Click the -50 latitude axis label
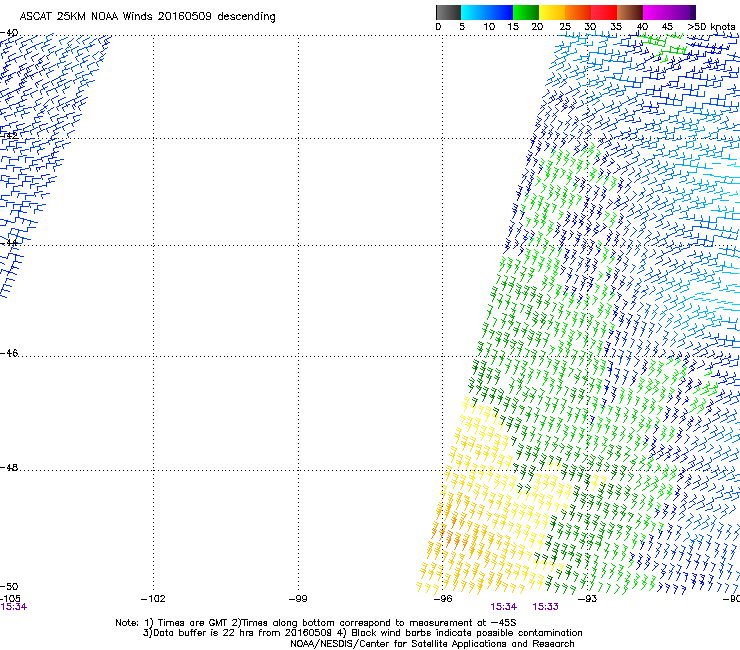The height and width of the screenshot is (650, 740). 9,586
